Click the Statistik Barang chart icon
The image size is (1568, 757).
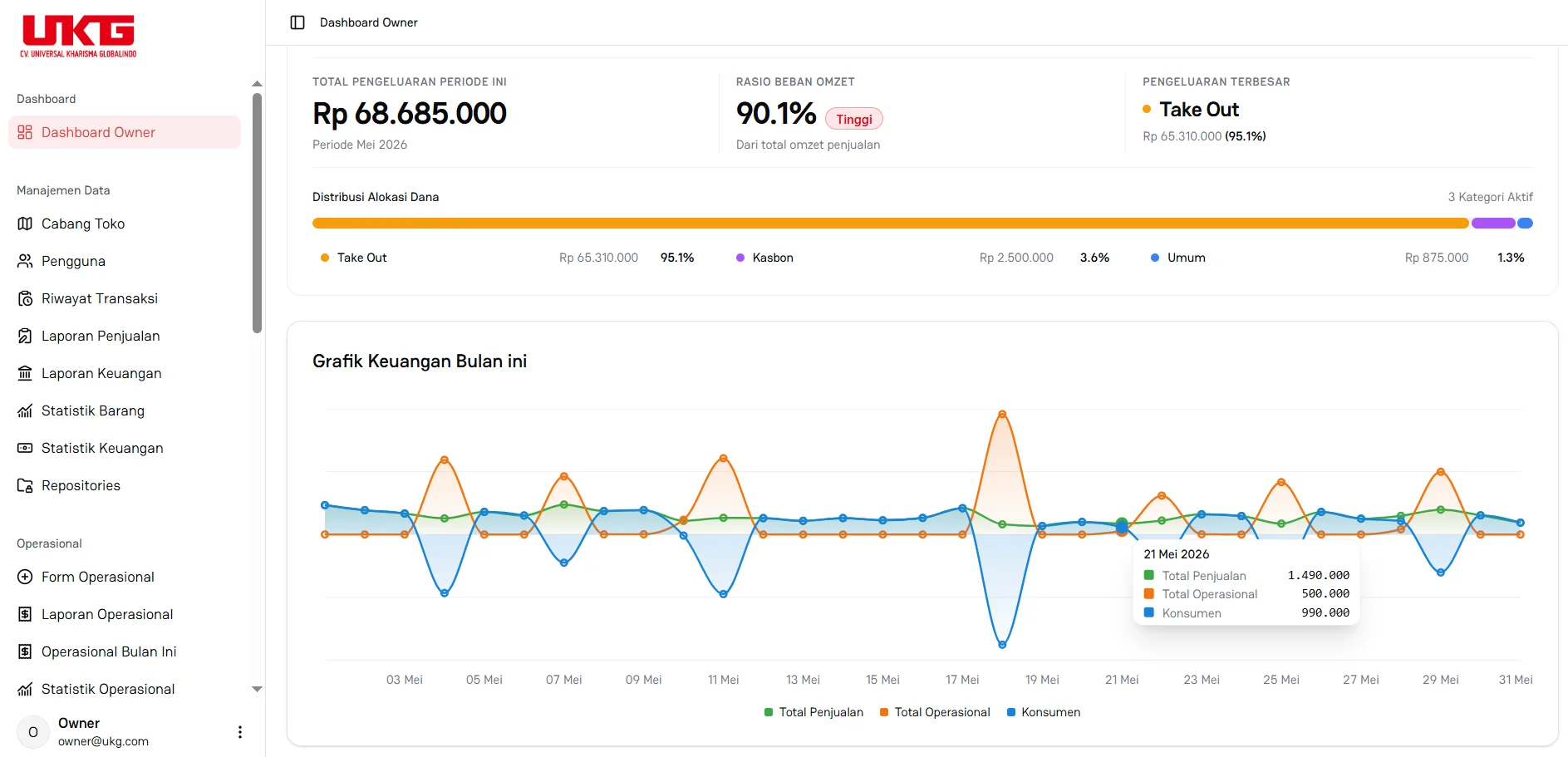[x=25, y=410]
